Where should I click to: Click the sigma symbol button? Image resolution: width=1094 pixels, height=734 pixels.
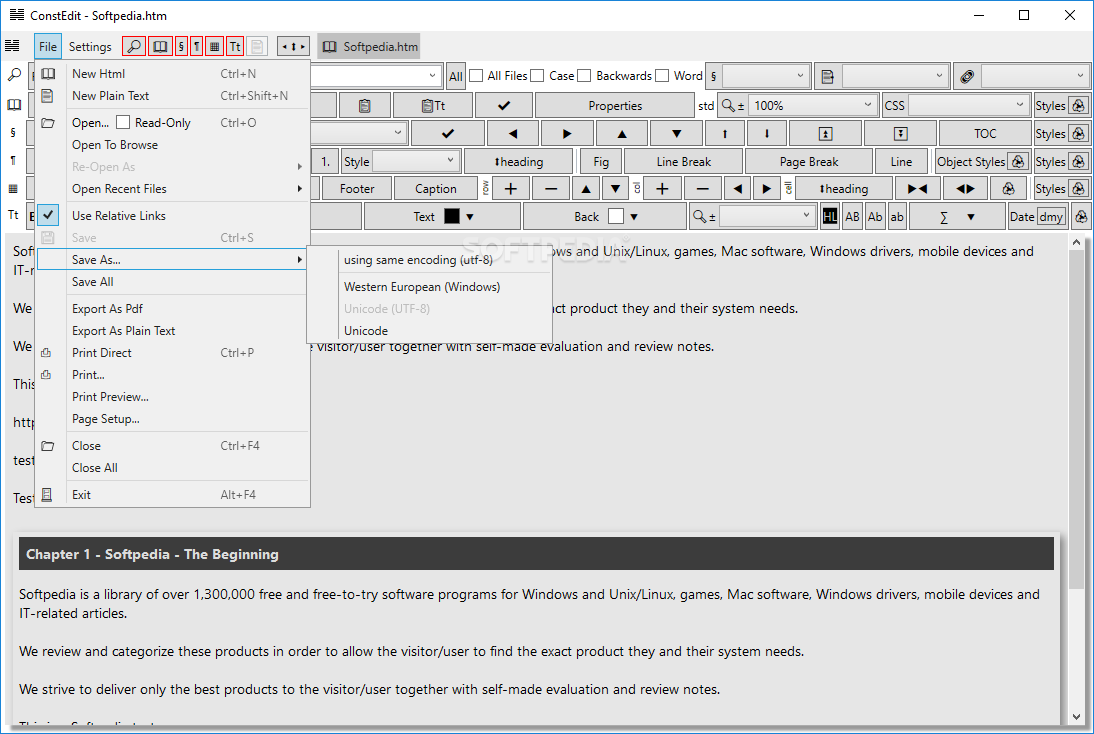(x=943, y=217)
